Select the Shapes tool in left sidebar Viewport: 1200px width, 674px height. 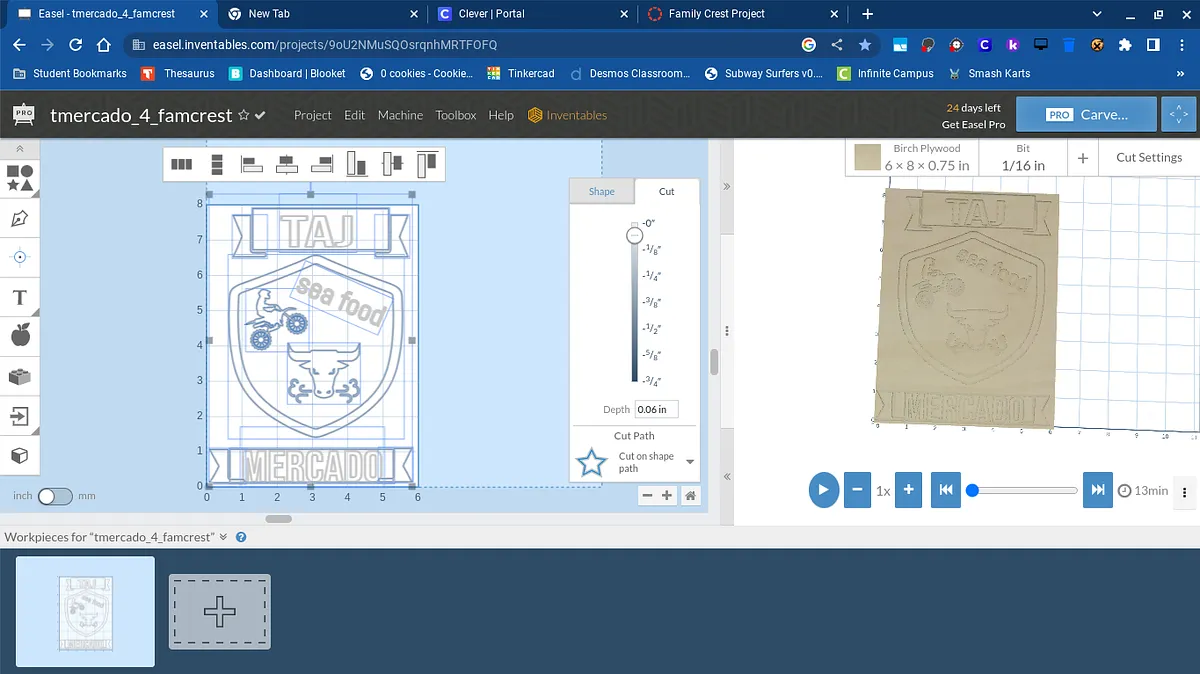click(x=20, y=178)
